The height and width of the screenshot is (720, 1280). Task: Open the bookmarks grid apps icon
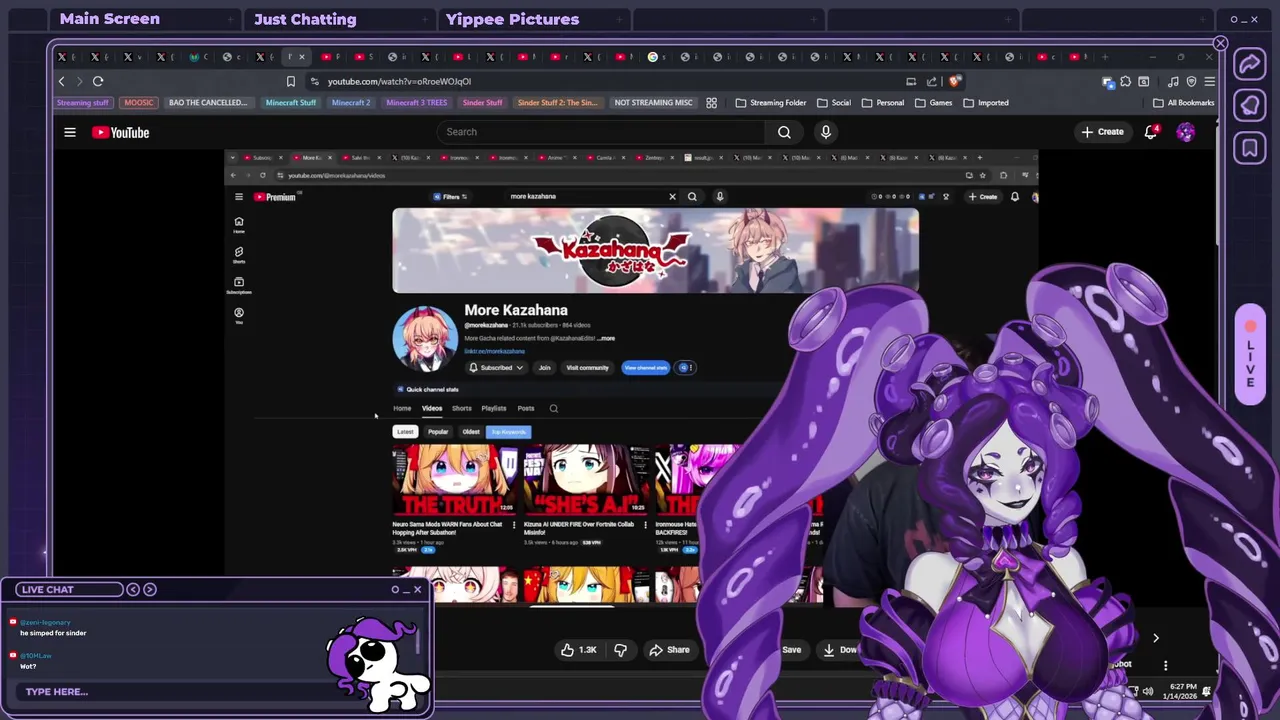coord(711,102)
